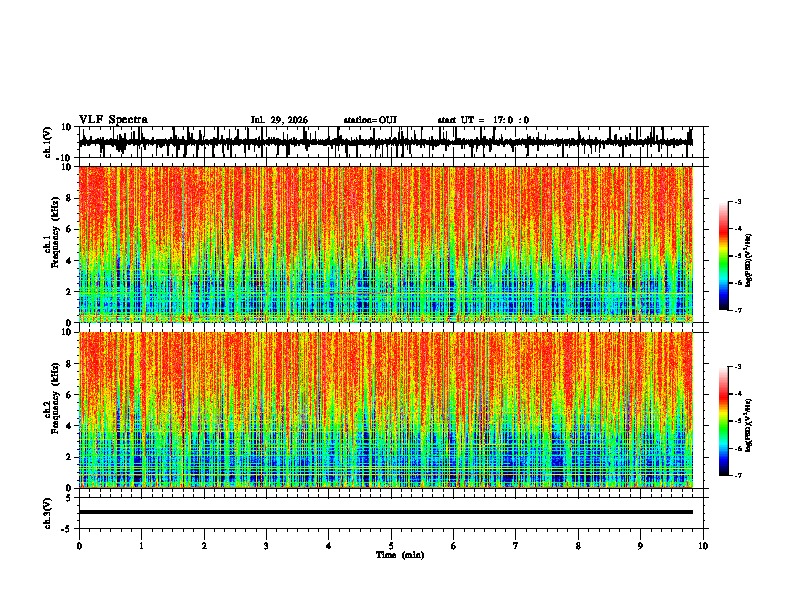Click the "2" kHz tick on ch.1 spectrogram
The image size is (792, 612).
coord(69,292)
